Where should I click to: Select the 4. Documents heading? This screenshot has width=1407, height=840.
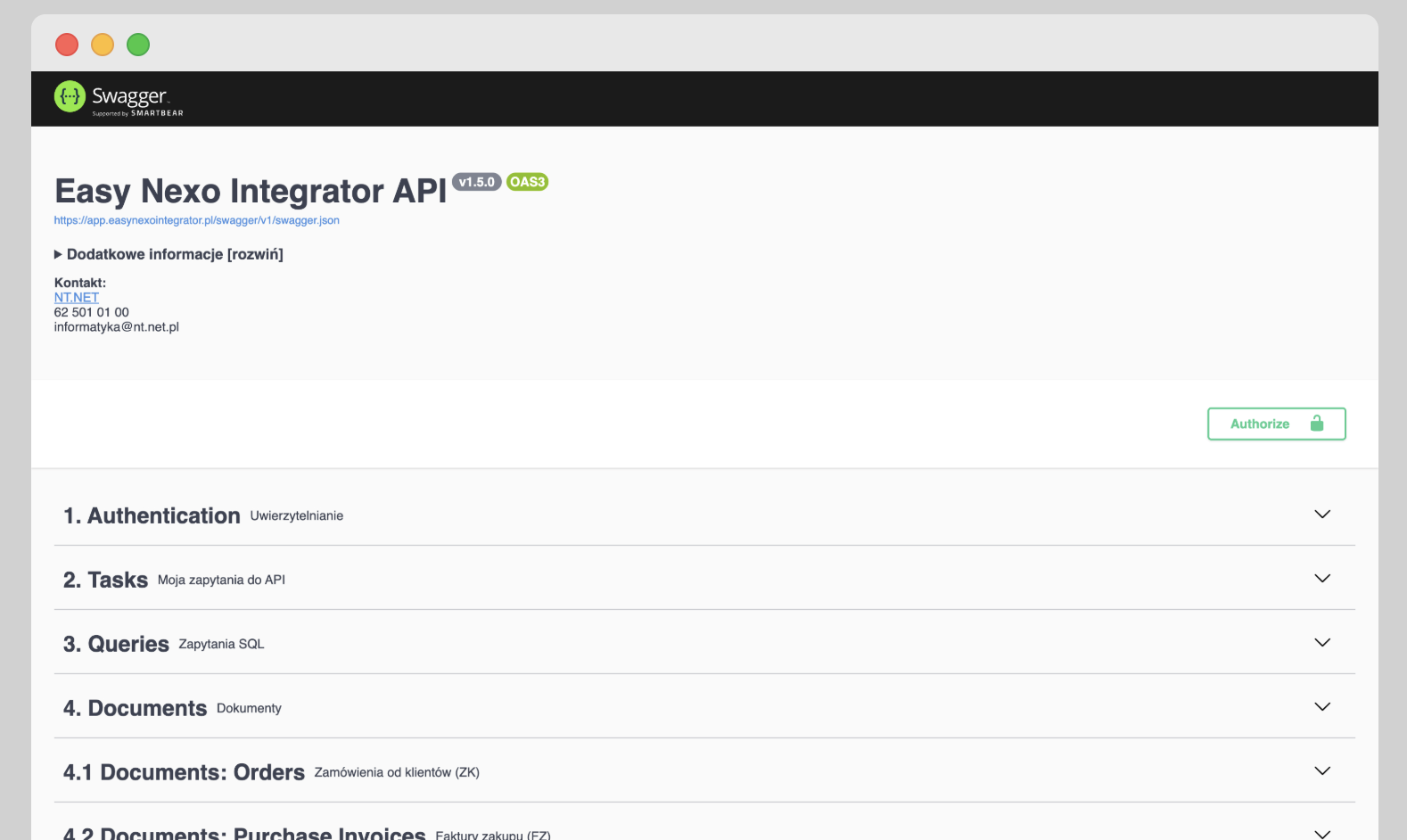pos(135,708)
